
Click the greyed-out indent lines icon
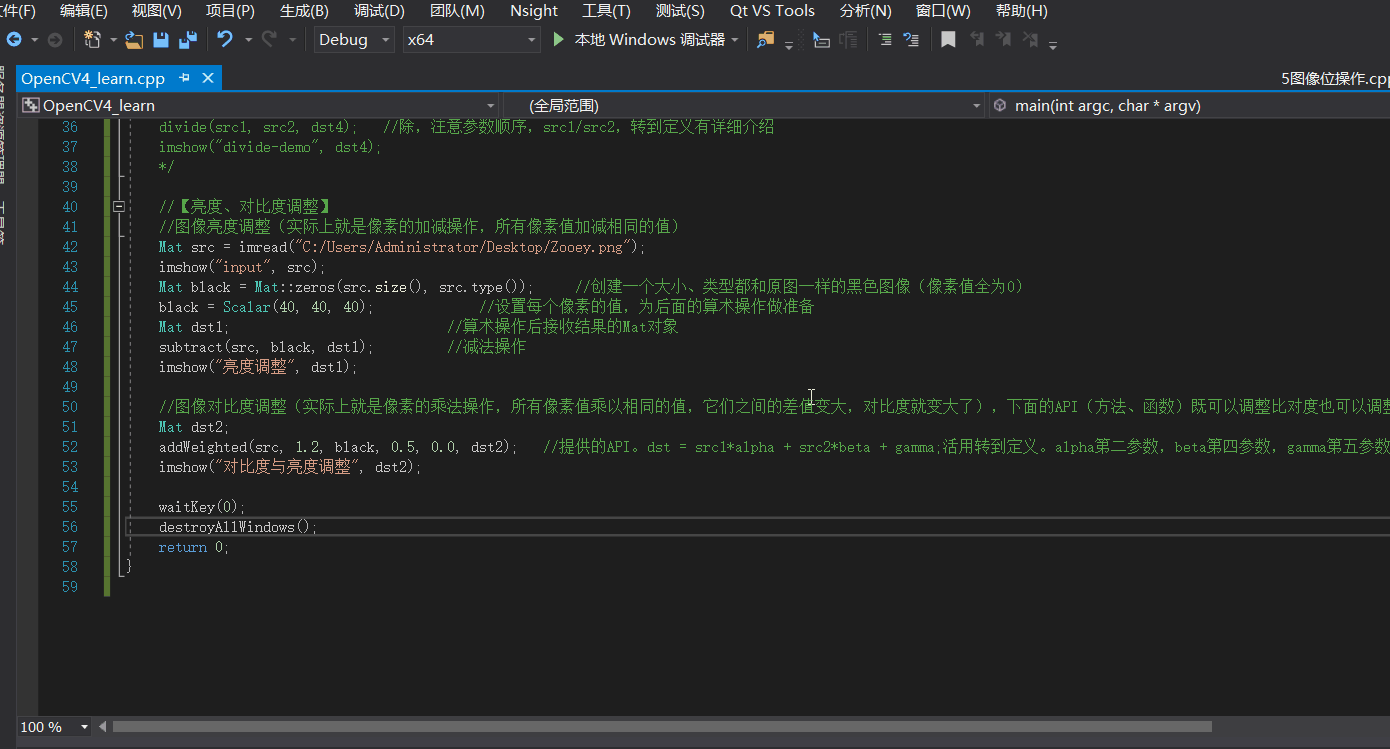point(848,40)
